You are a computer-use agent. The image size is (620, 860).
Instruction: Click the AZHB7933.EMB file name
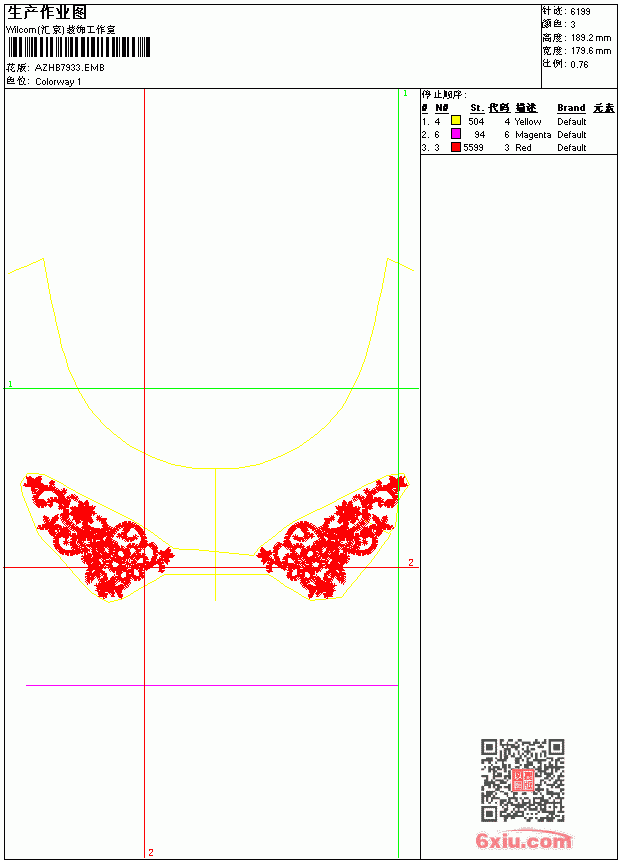coord(70,68)
